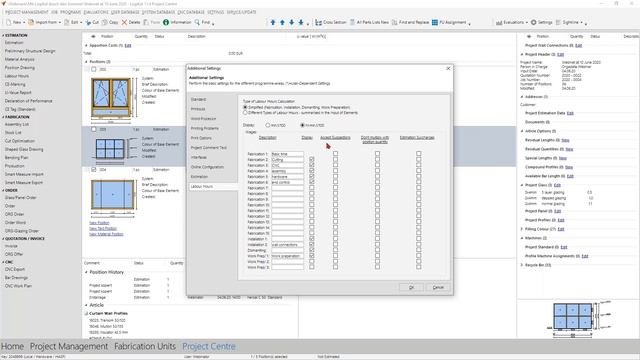Open the Edit dropdown arrow in toolbar
This screenshot has height=360, width=640.
(81, 23)
